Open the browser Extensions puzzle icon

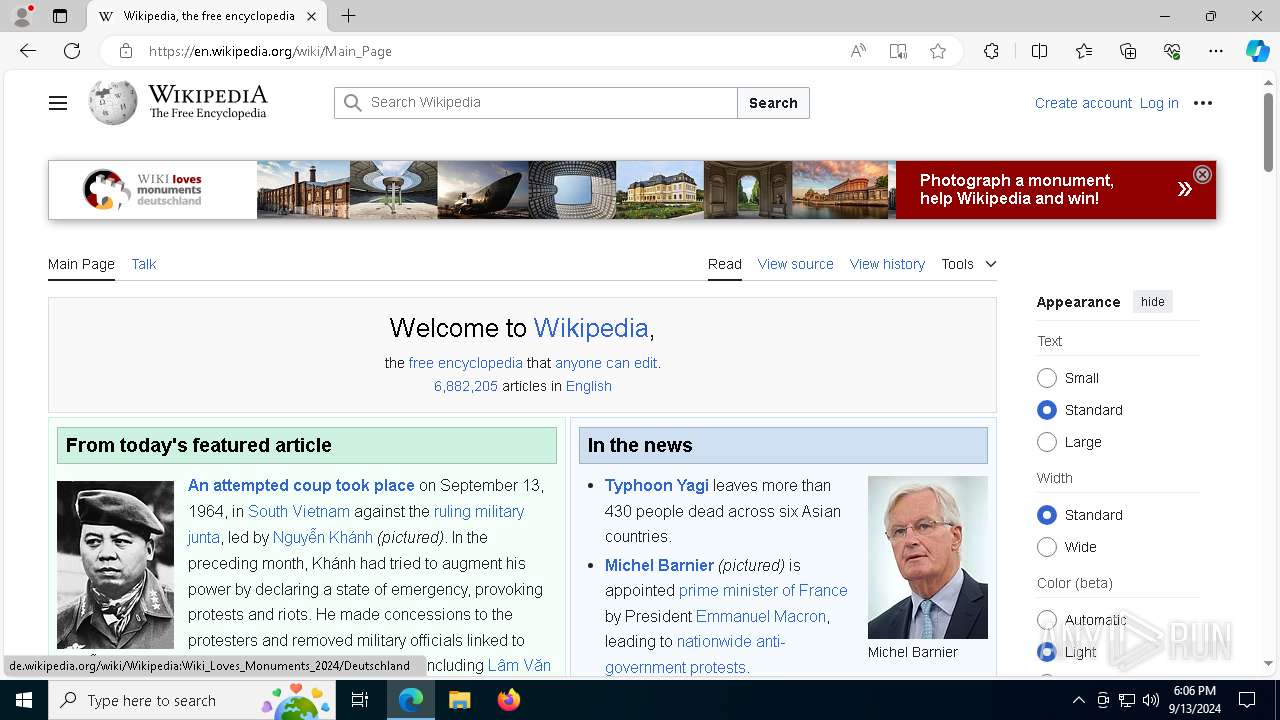pyautogui.click(x=991, y=51)
